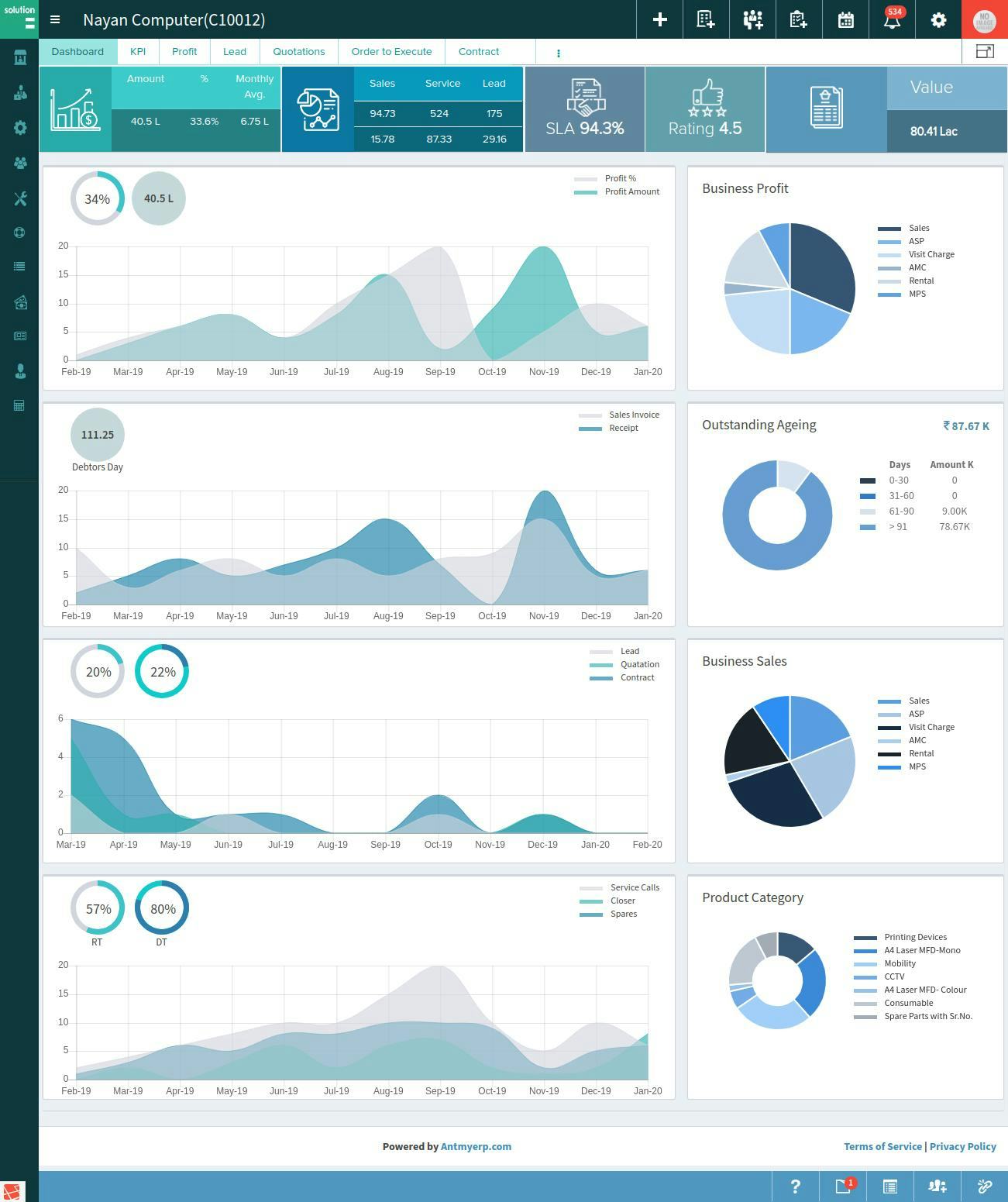Screen dimensions: 1008x1202
Task: Click the calendar icon in top toolbar
Action: (x=845, y=19)
